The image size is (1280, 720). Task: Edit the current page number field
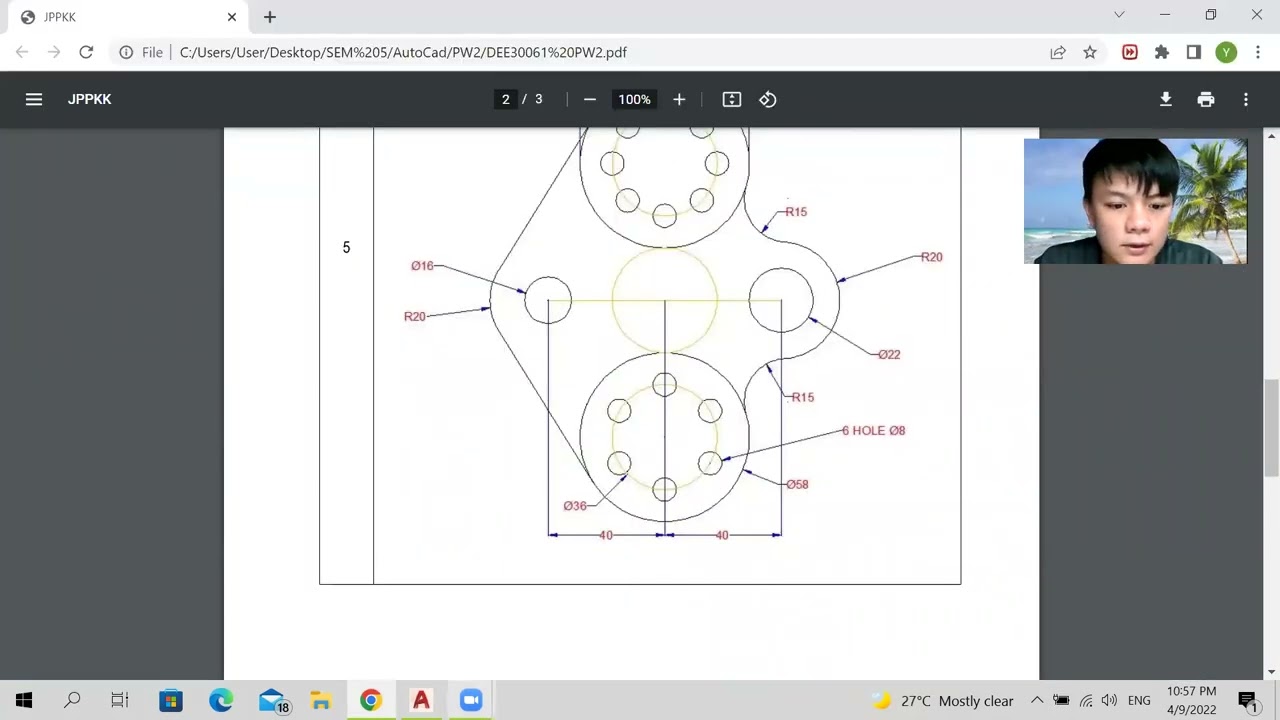point(505,99)
